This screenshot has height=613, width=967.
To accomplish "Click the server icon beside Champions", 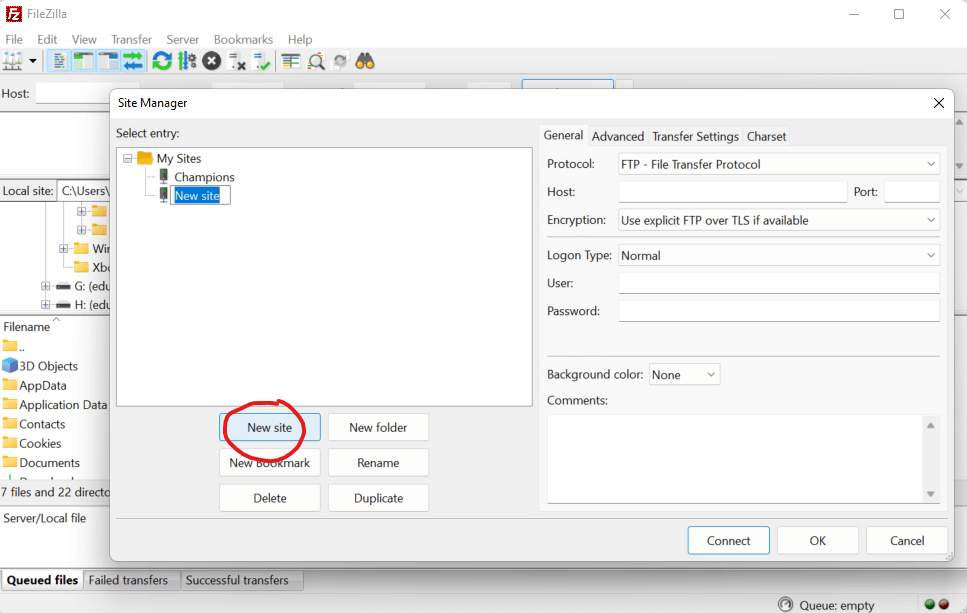I will tap(163, 176).
